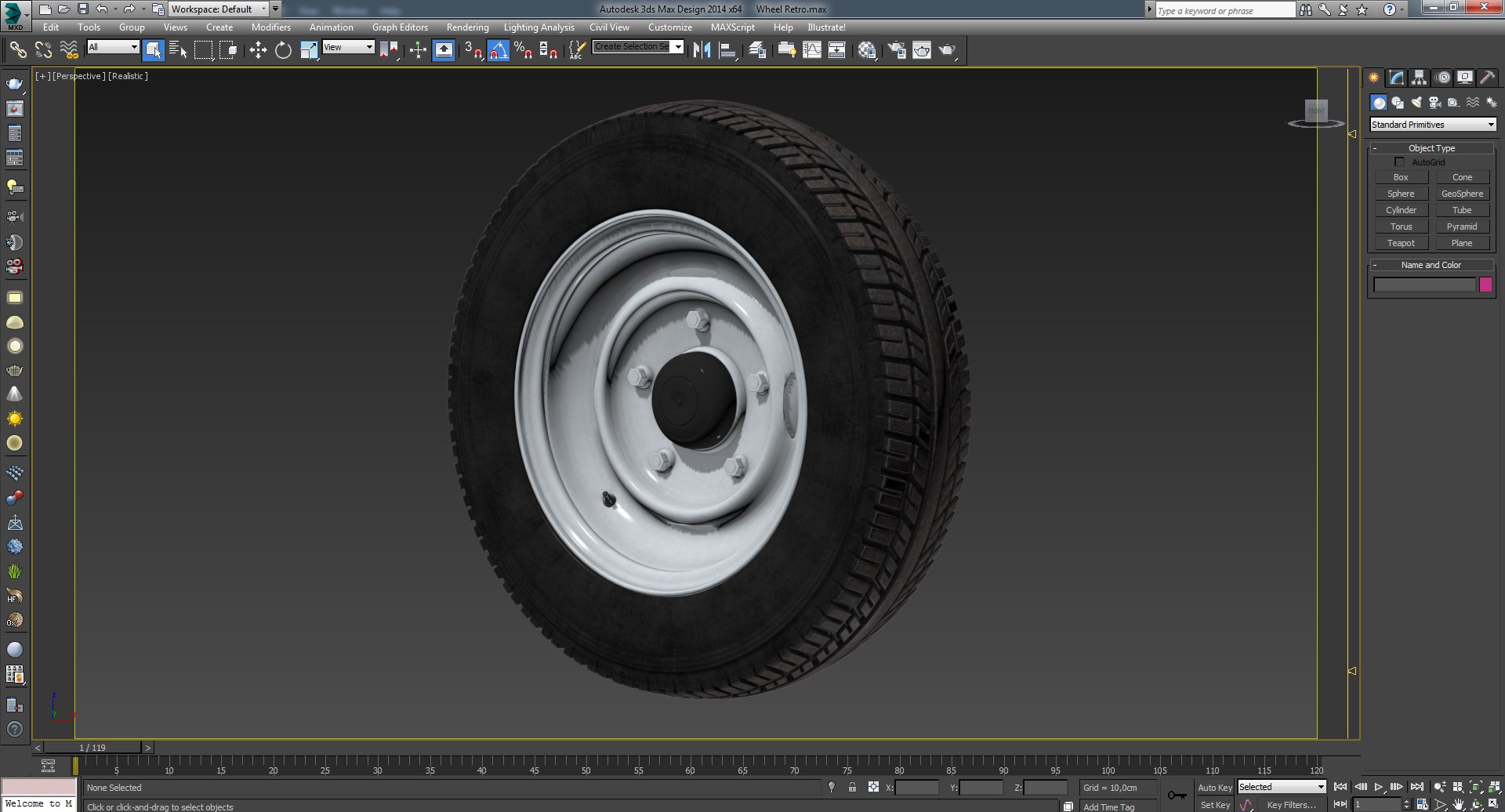Click in the object name input field
Screen dimensions: 1505x812
coord(1424,285)
